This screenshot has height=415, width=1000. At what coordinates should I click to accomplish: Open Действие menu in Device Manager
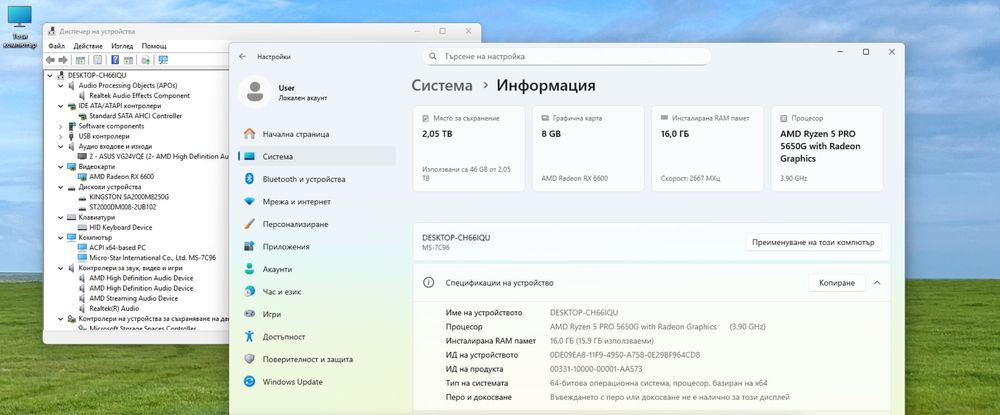[x=88, y=46]
